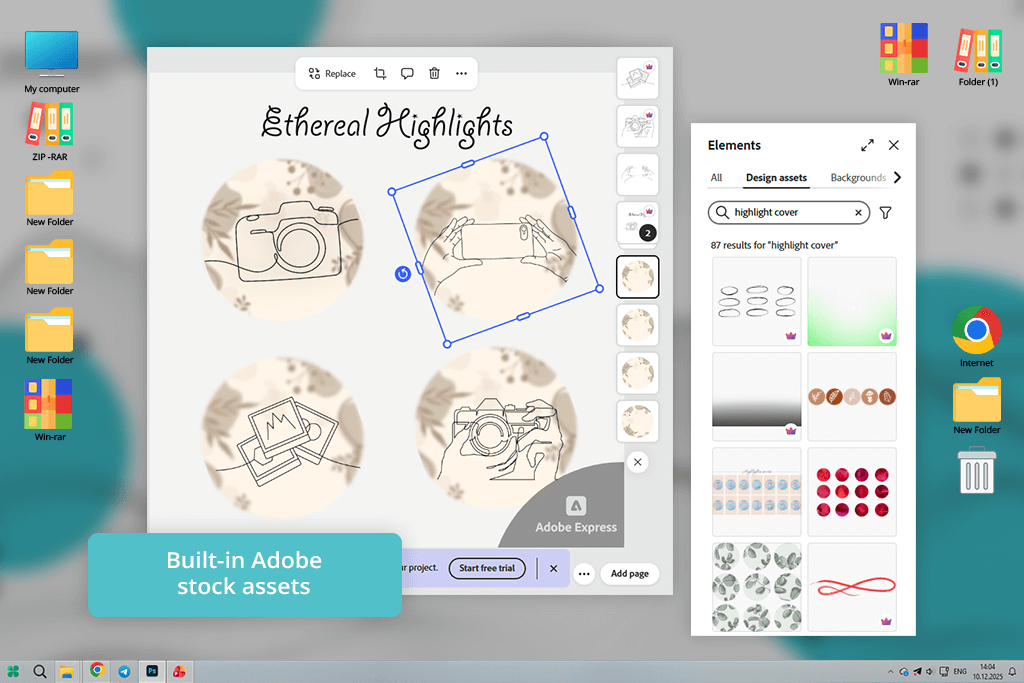Dismiss the free trial banner
This screenshot has width=1024, height=683.
click(x=553, y=568)
